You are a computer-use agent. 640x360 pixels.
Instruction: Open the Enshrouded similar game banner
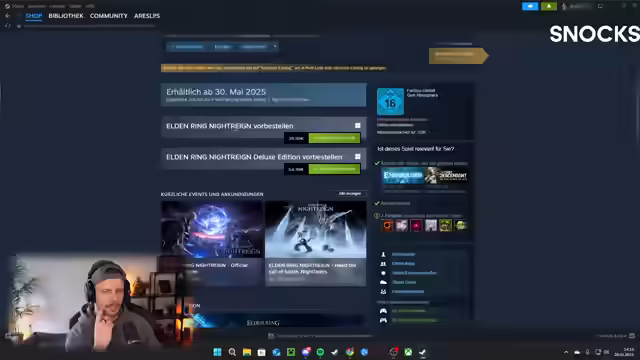(x=403, y=176)
